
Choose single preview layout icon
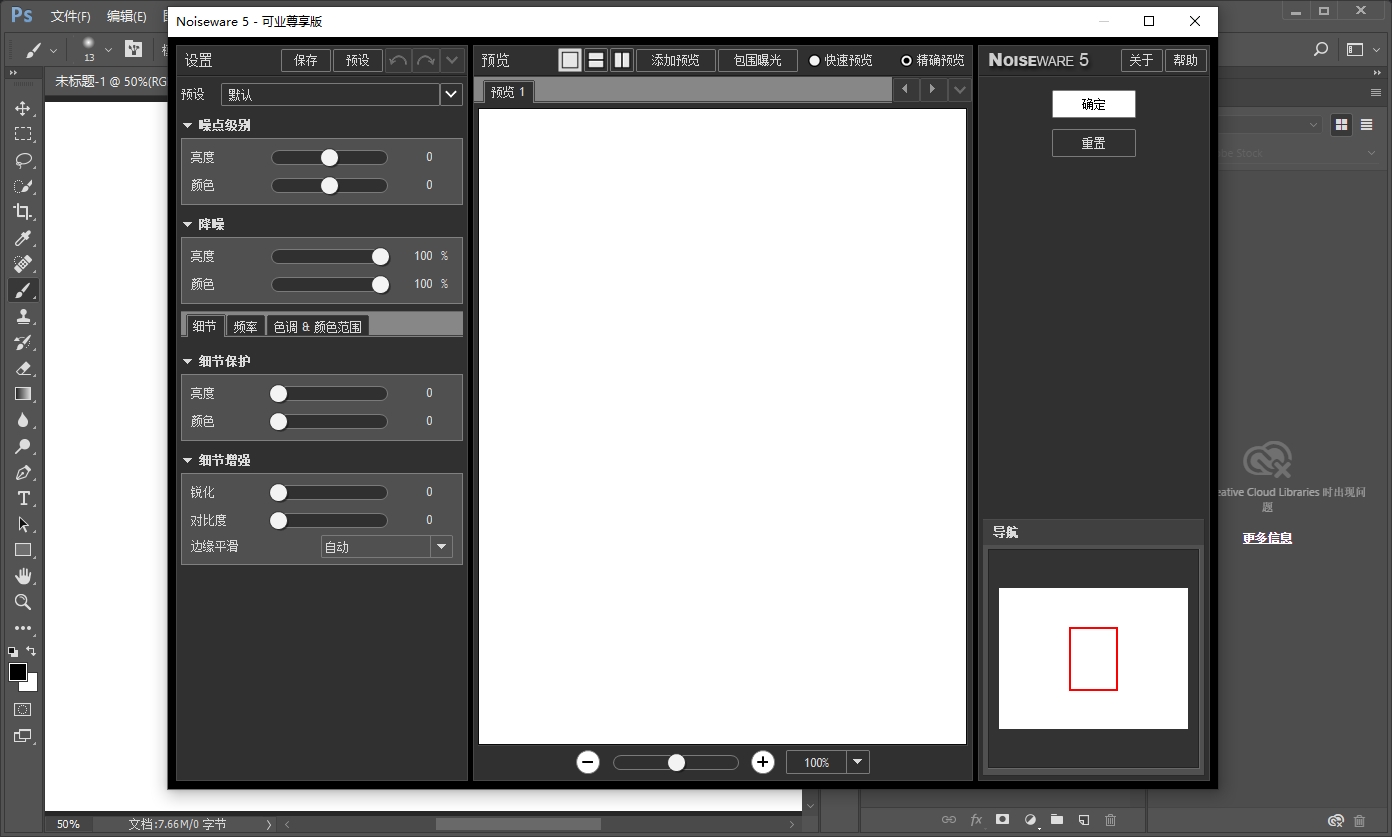570,60
